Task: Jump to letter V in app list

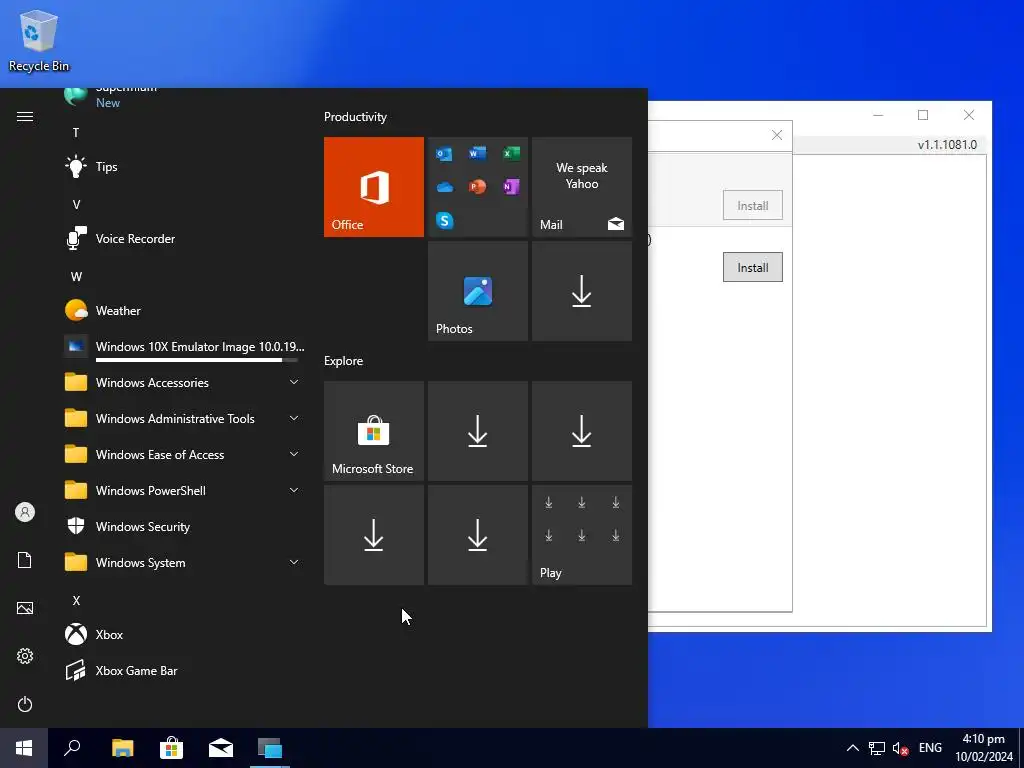Action: [76, 204]
